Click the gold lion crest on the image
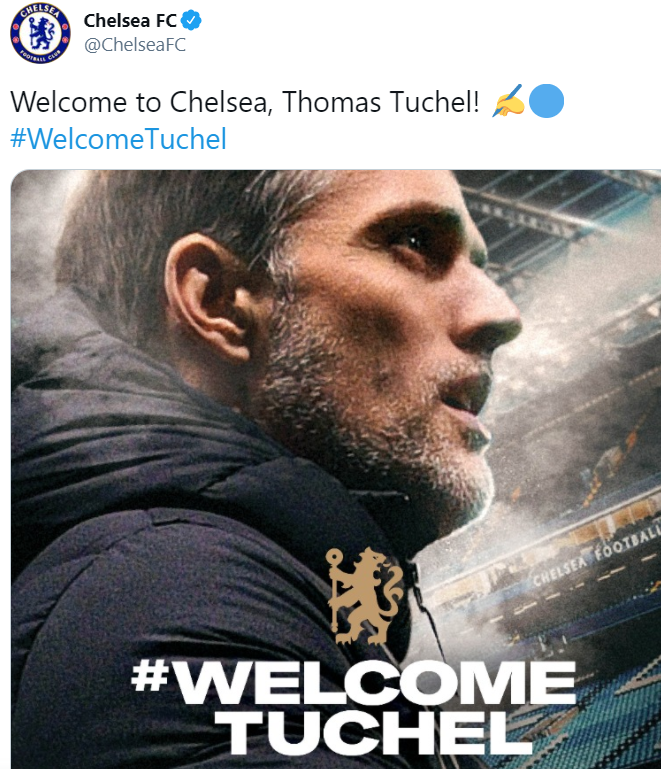The image size is (661, 769). (365, 595)
